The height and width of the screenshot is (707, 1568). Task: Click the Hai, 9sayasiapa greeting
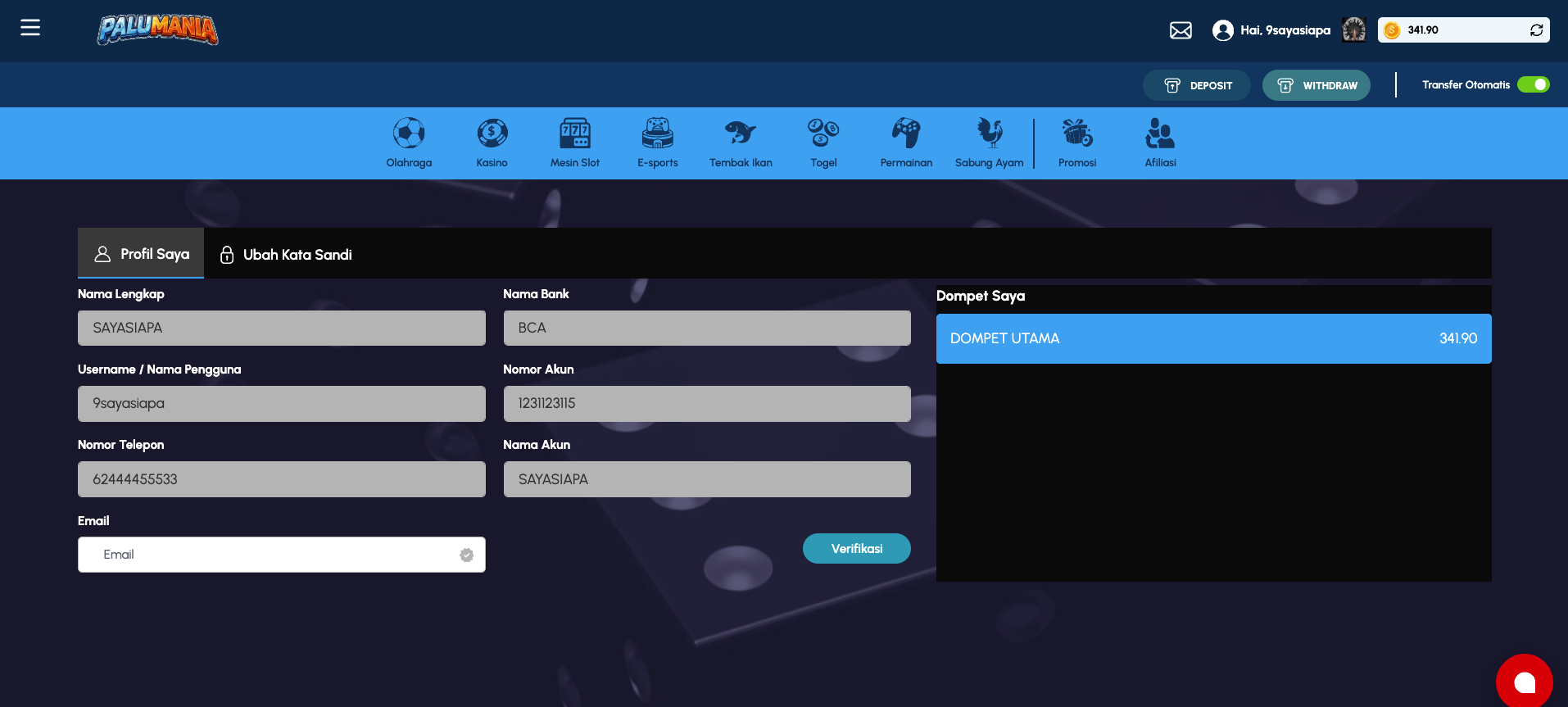tap(1285, 30)
